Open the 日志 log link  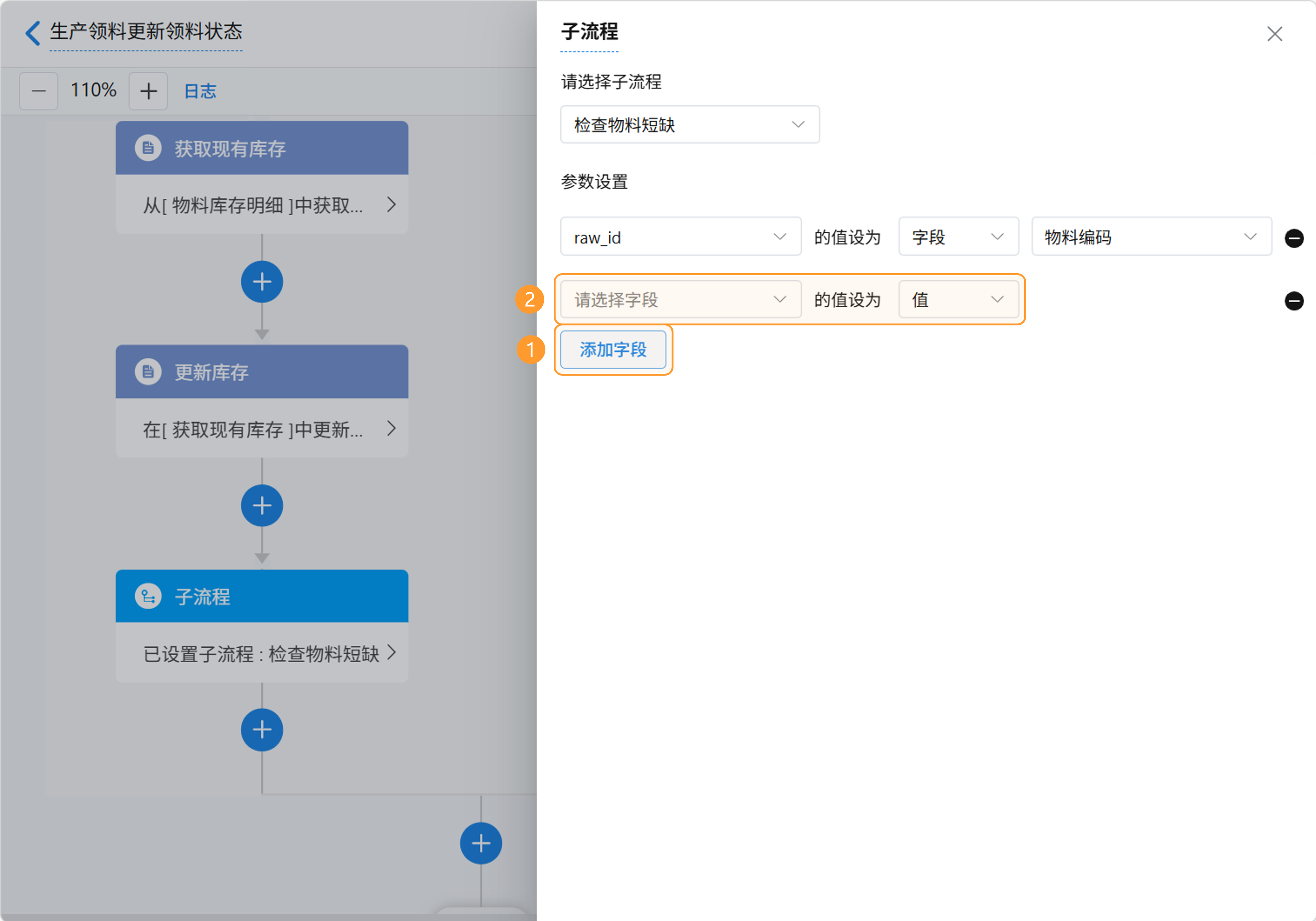coord(200,91)
